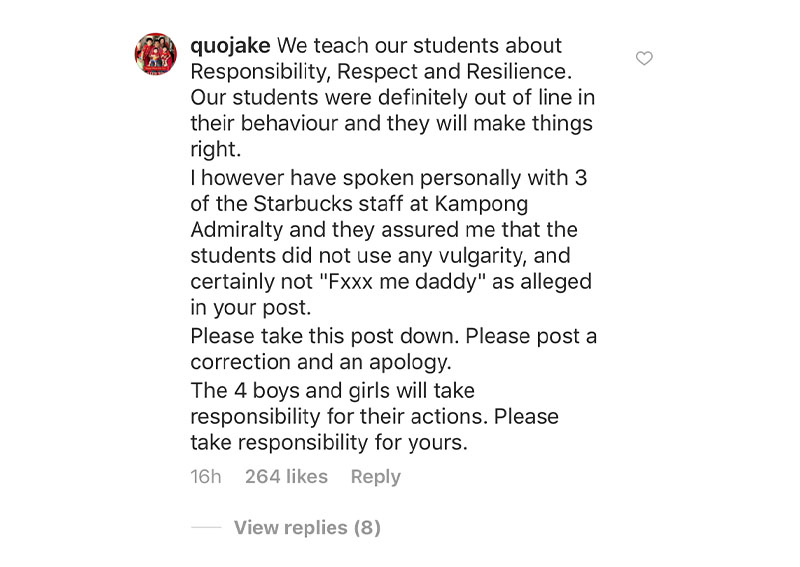Reply to quojake's comment
This screenshot has height=567, width=800.
[x=375, y=477]
